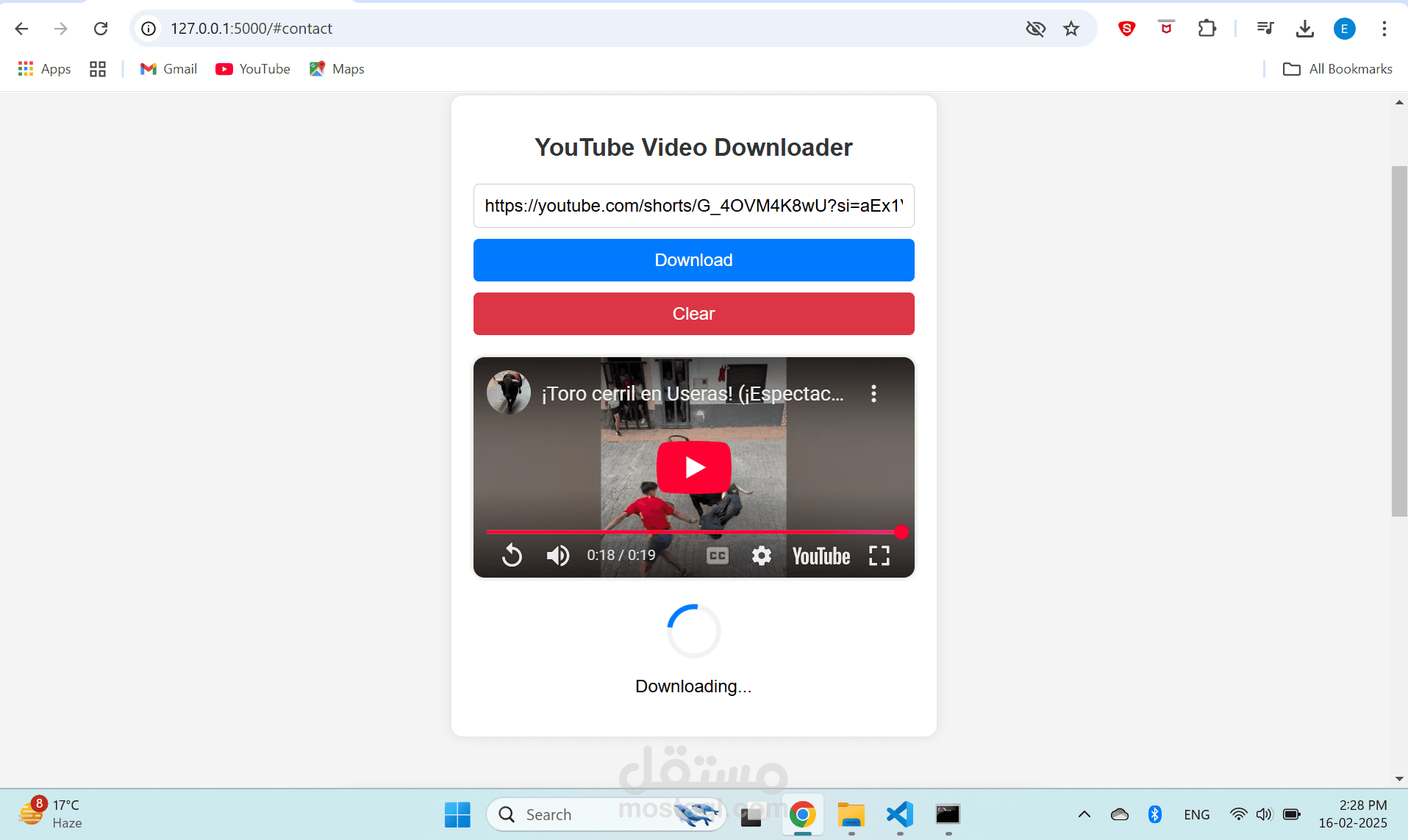The width and height of the screenshot is (1408, 840).
Task: Open the red pocket-style extension icon
Action: click(x=1166, y=28)
